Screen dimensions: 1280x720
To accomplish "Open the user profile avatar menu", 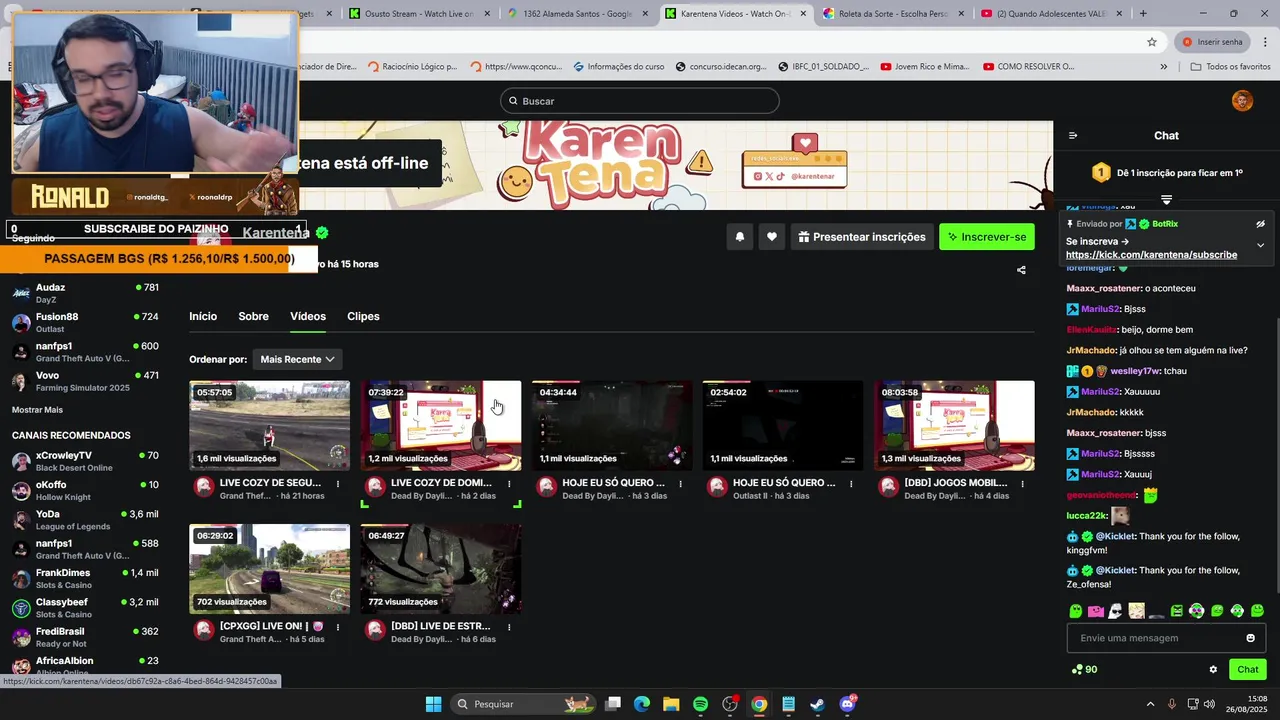I will point(1242,101).
